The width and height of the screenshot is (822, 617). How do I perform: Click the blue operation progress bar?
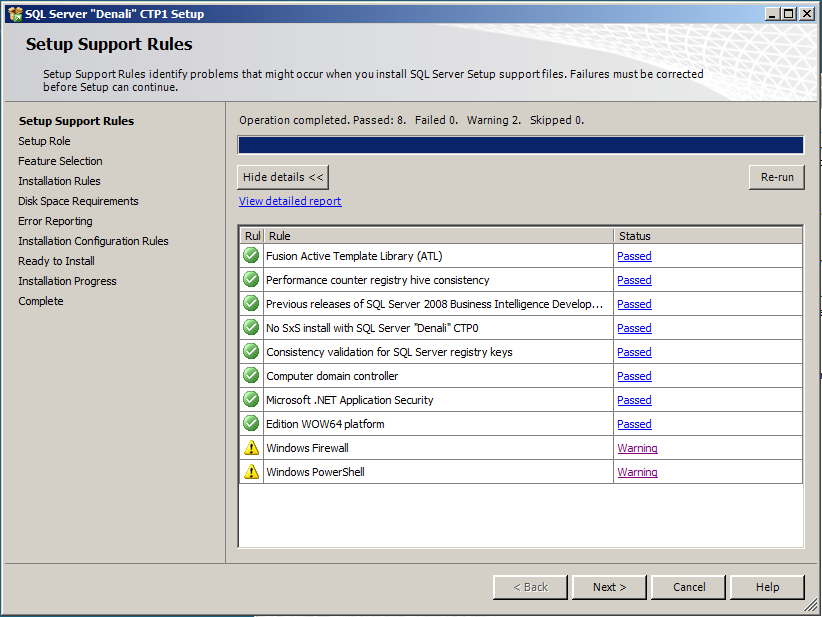[x=520, y=144]
